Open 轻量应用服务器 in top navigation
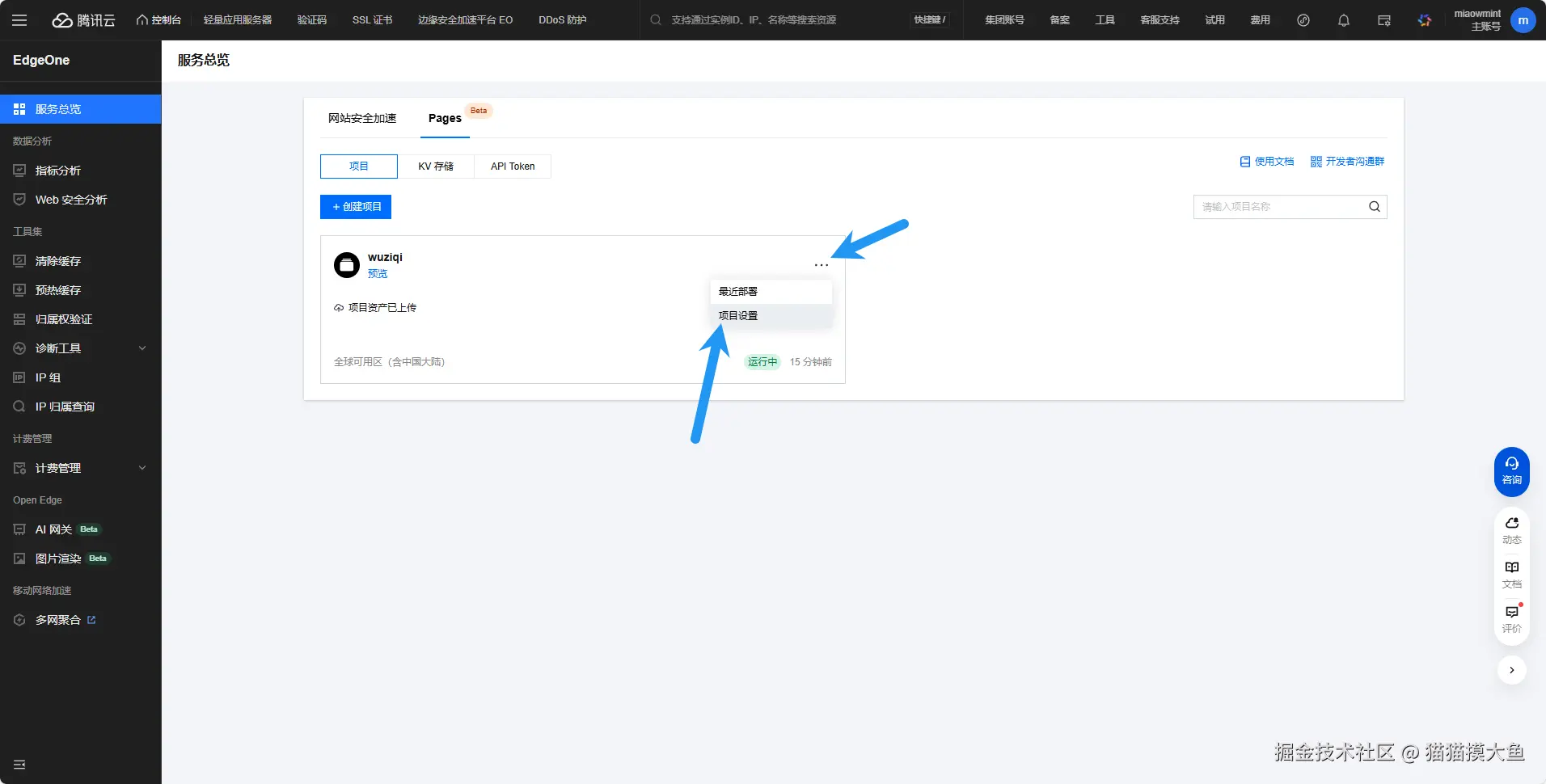 pyautogui.click(x=238, y=20)
